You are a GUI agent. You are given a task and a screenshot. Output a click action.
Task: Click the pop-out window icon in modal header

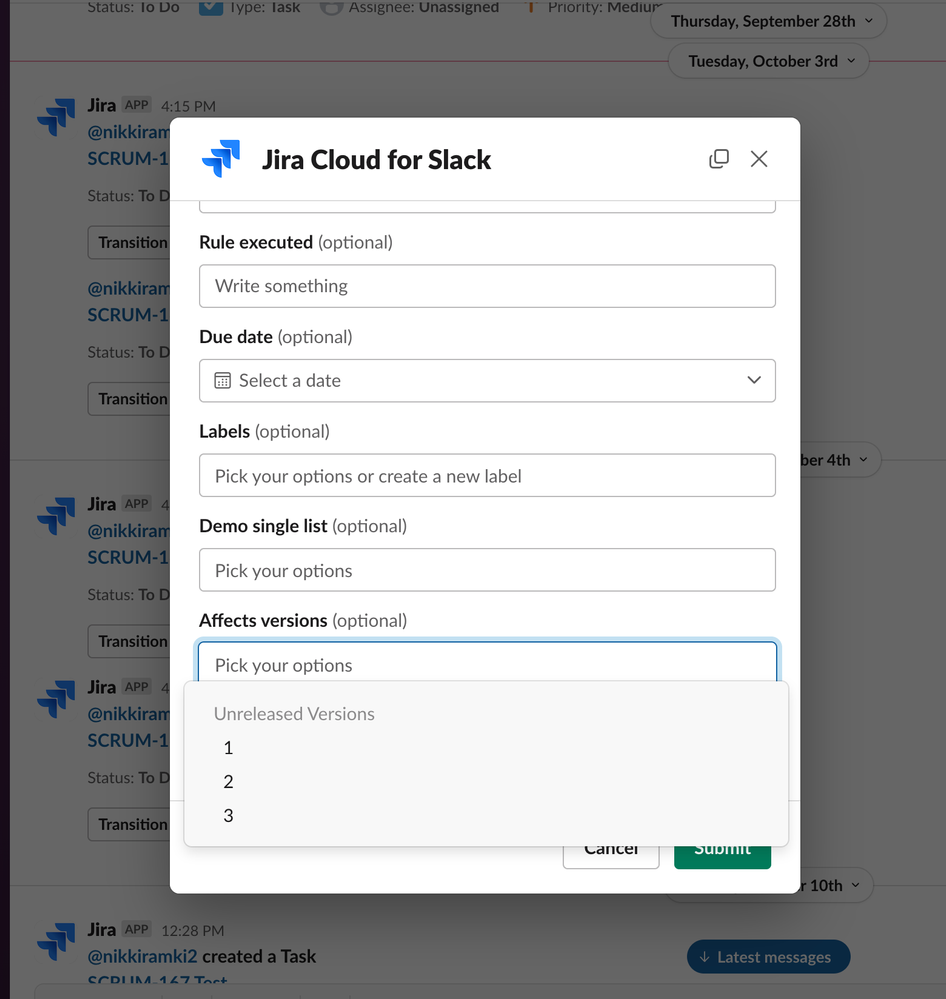point(719,159)
